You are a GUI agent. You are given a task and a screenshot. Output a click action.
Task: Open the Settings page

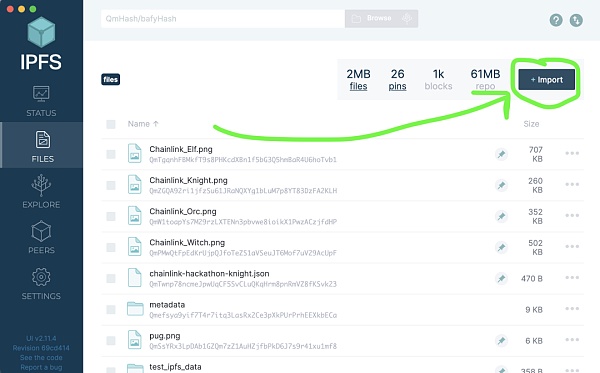41,283
